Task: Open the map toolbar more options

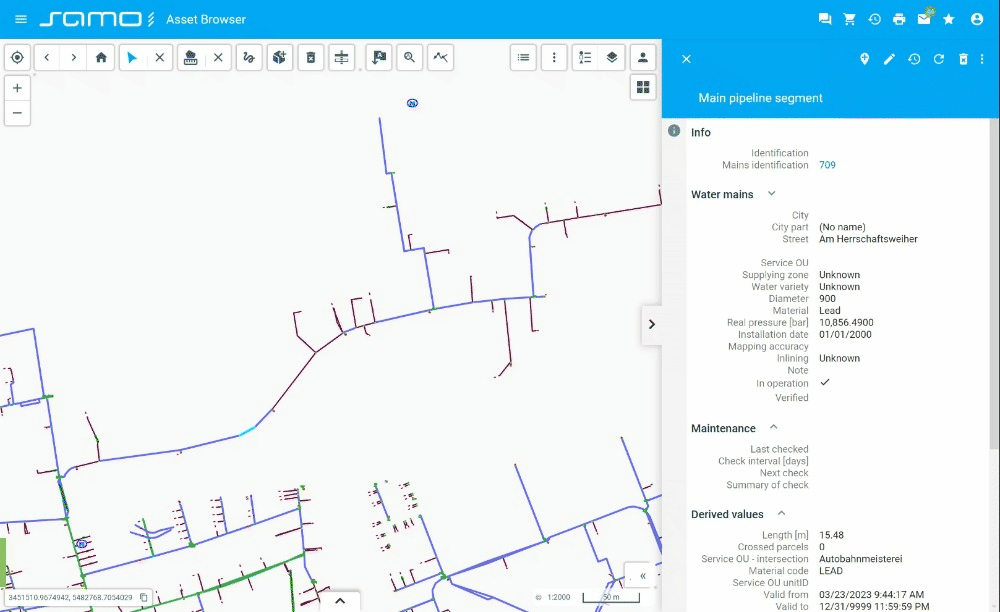Action: 554,57
